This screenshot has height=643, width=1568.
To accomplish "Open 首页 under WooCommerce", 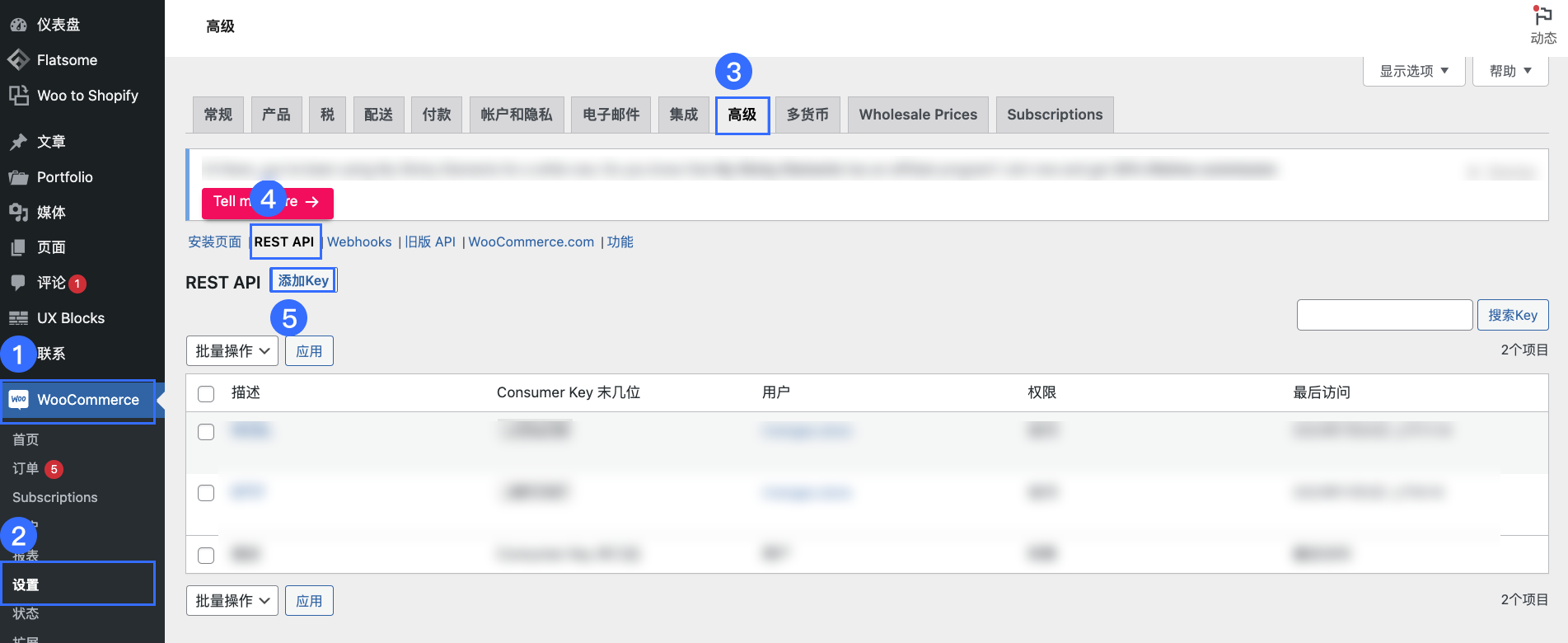I will coord(26,439).
